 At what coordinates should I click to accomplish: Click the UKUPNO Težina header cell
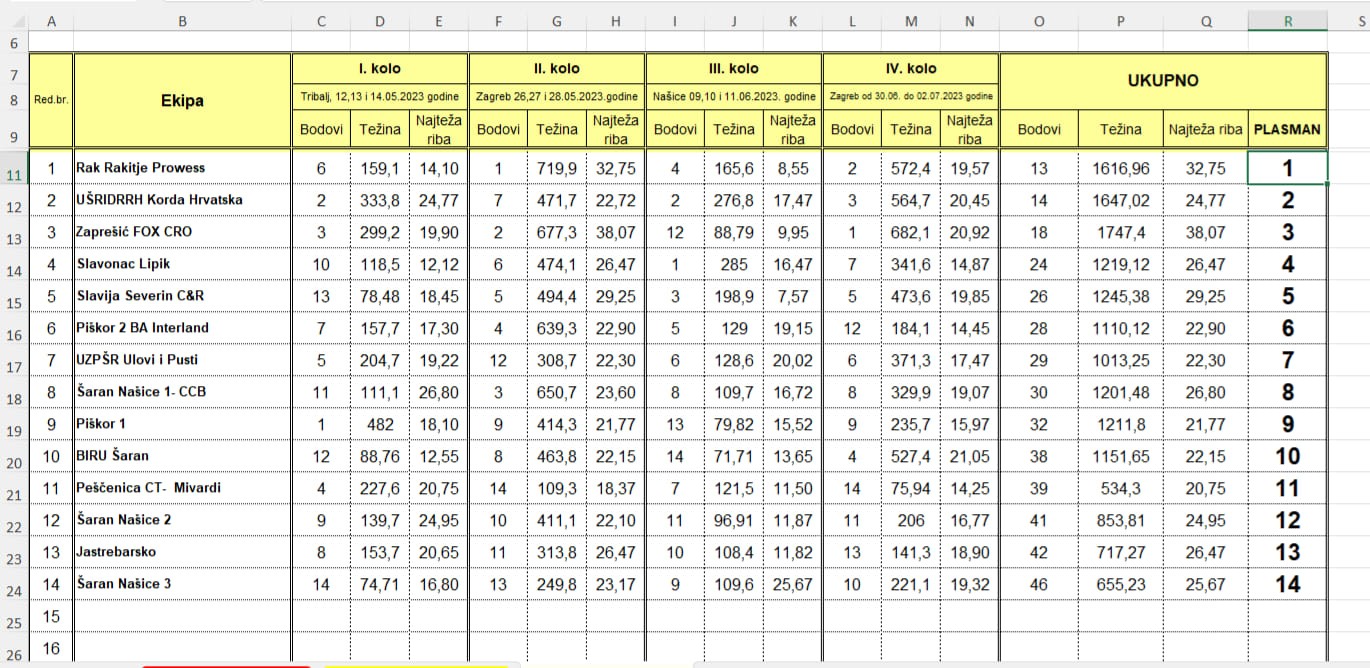coord(1121,129)
